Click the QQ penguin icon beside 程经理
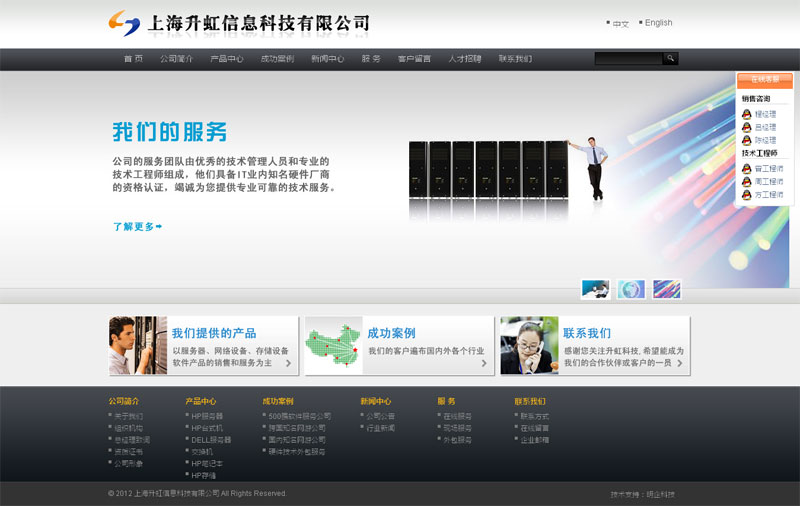The image size is (800, 506). pyautogui.click(x=746, y=114)
